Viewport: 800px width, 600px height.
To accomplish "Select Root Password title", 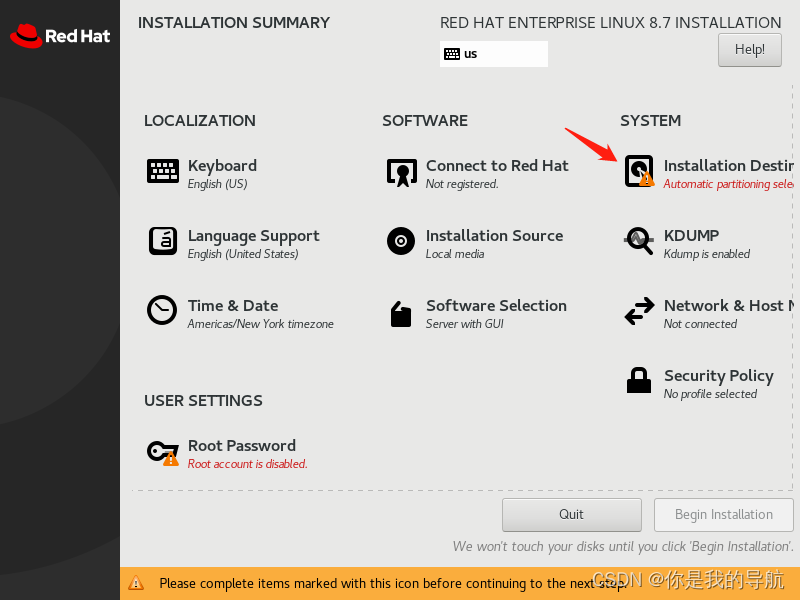I will point(241,446).
